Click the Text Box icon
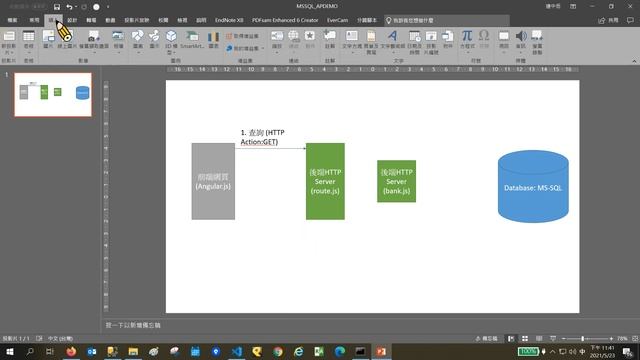 (x=351, y=36)
